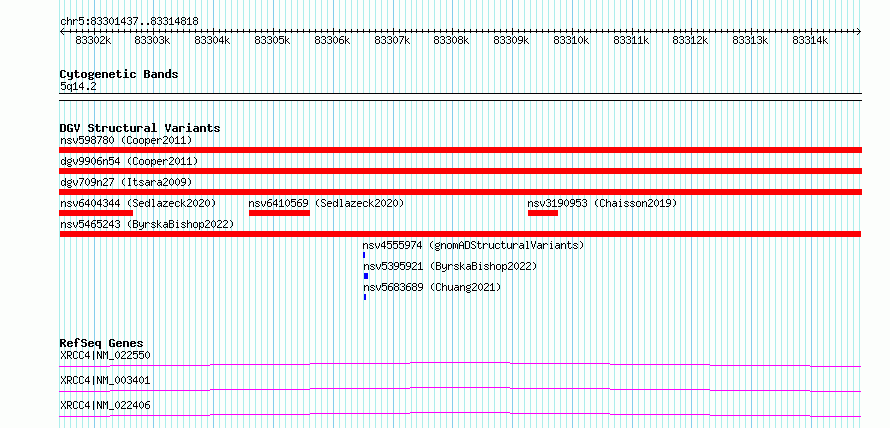The width and height of the screenshot is (890, 428).
Task: Select the 5q14.2 cytogenetic band label
Action: tap(78, 86)
